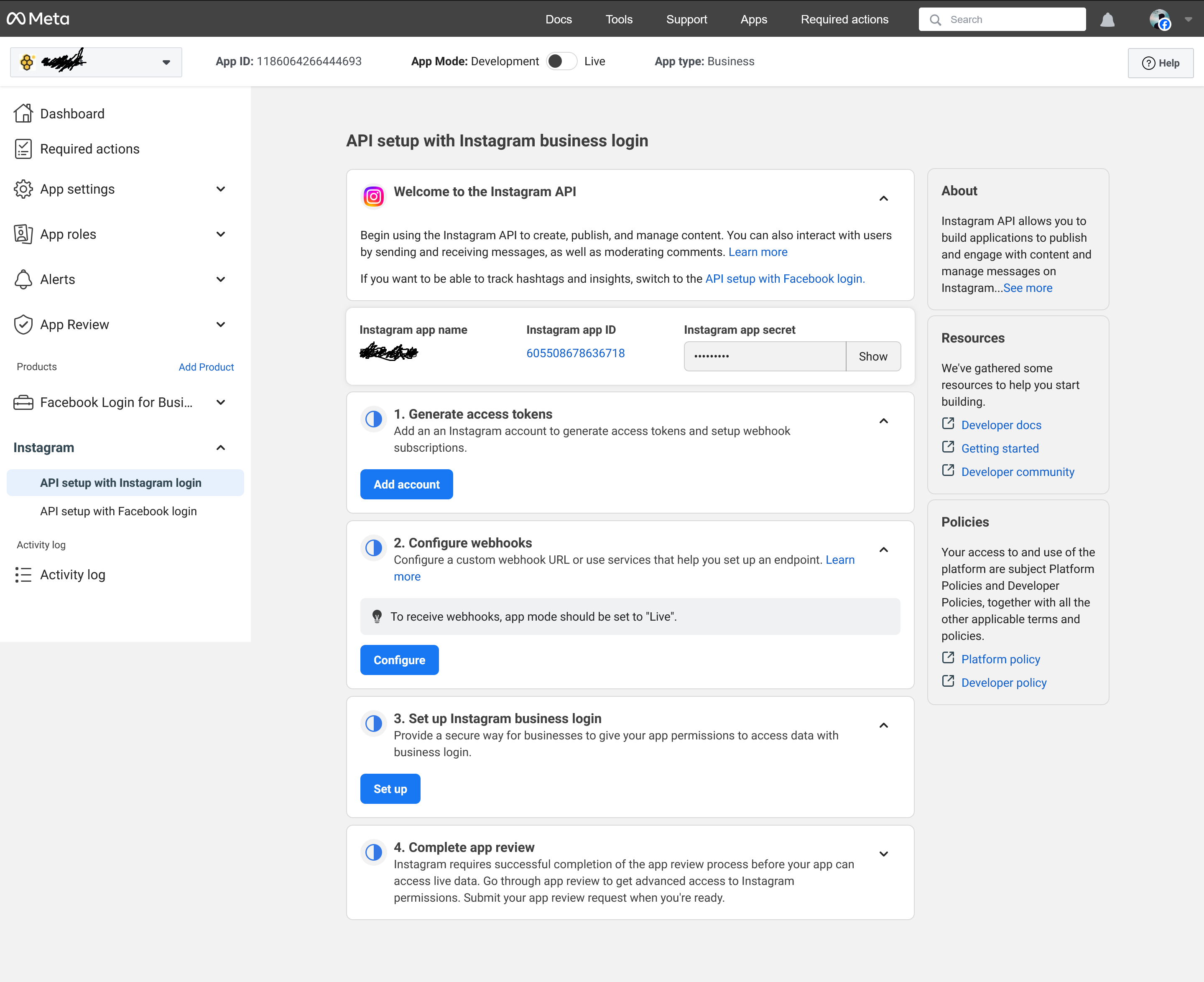Open notifications bell icon
This screenshot has height=982, width=1204.
1107,20
